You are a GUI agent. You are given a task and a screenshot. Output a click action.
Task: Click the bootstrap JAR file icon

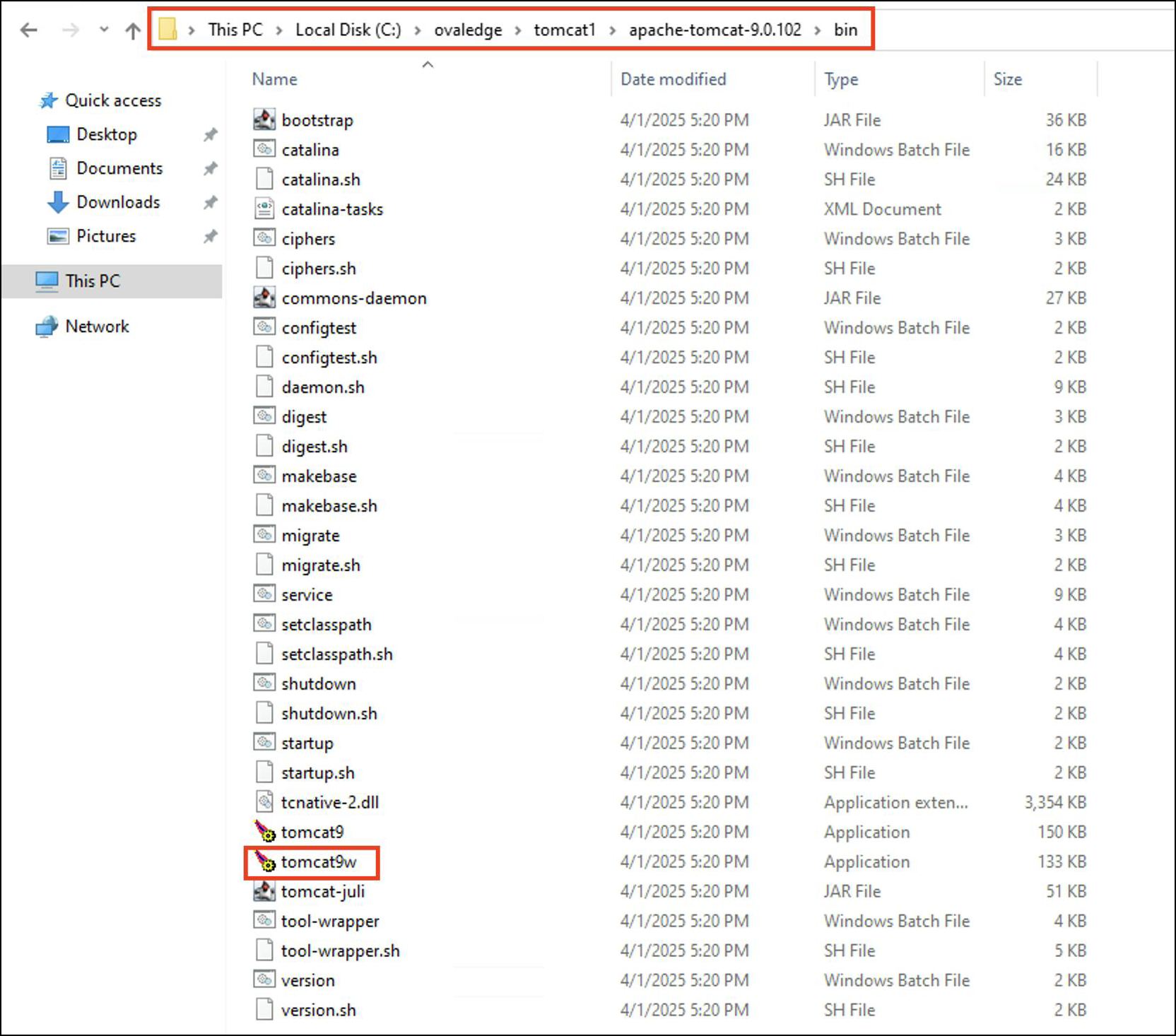click(x=264, y=120)
